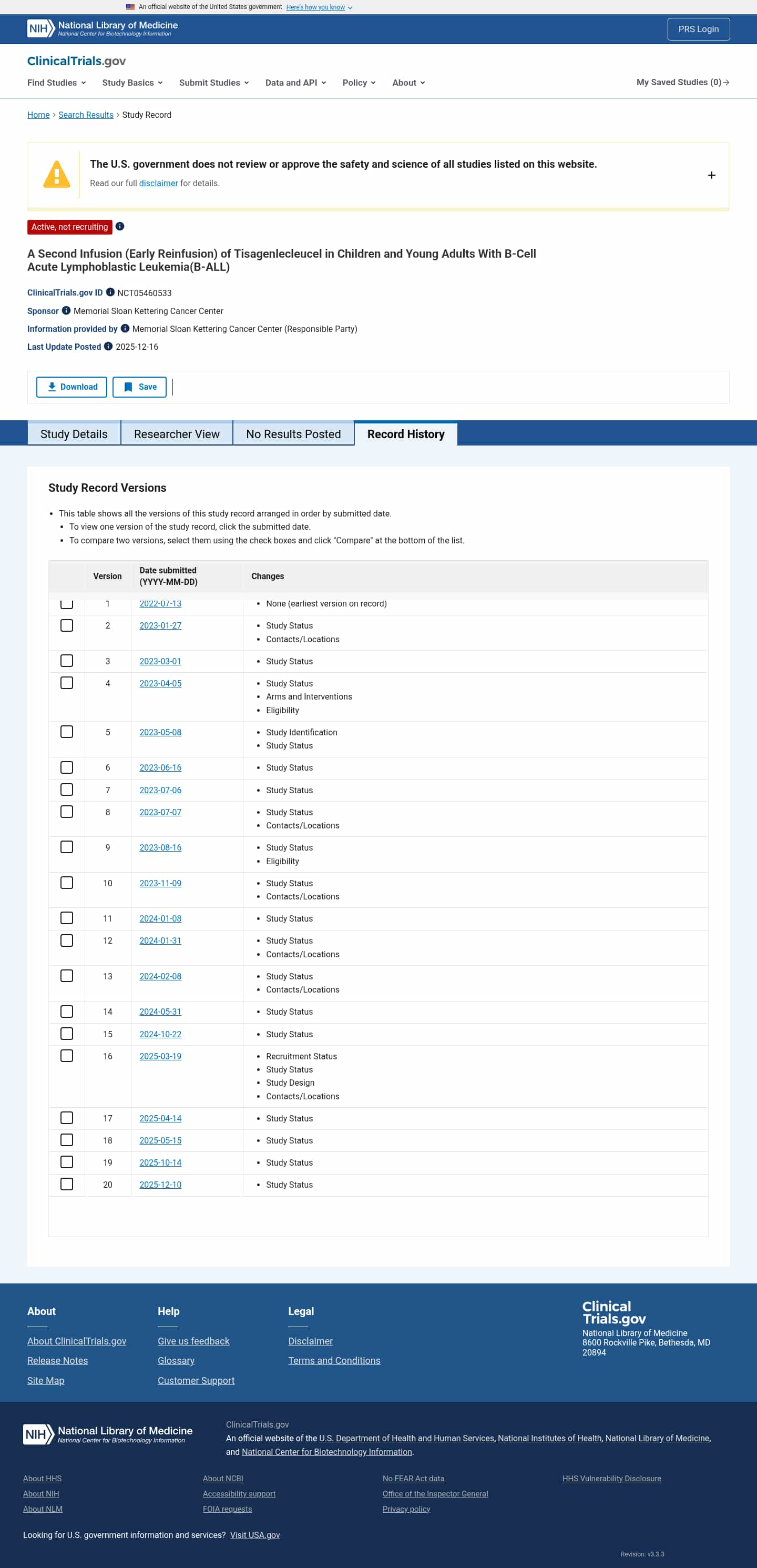Click the info icon beside Active, not recruiting
The height and width of the screenshot is (1568, 757).
click(x=120, y=226)
